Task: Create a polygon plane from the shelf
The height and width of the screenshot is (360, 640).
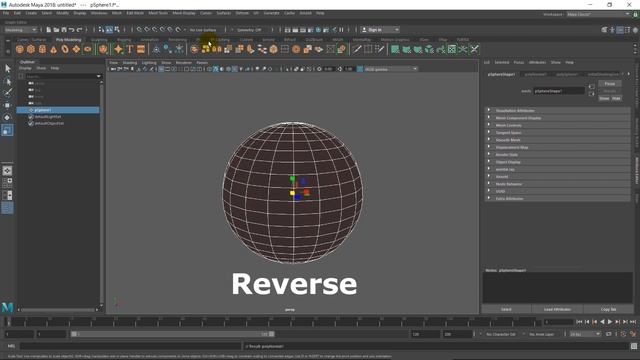Action: [x=76, y=49]
